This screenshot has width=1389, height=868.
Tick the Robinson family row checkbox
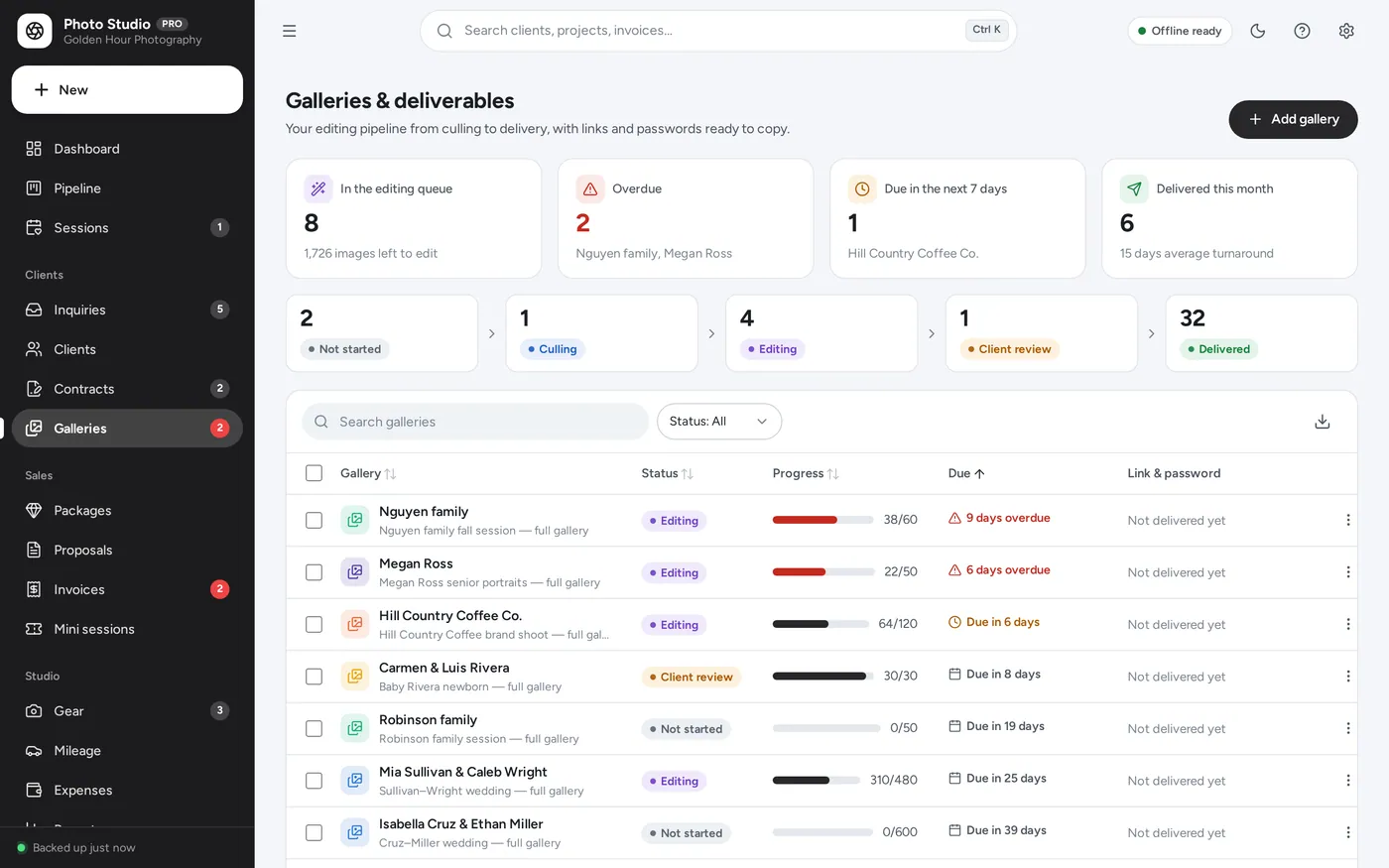pyautogui.click(x=314, y=728)
